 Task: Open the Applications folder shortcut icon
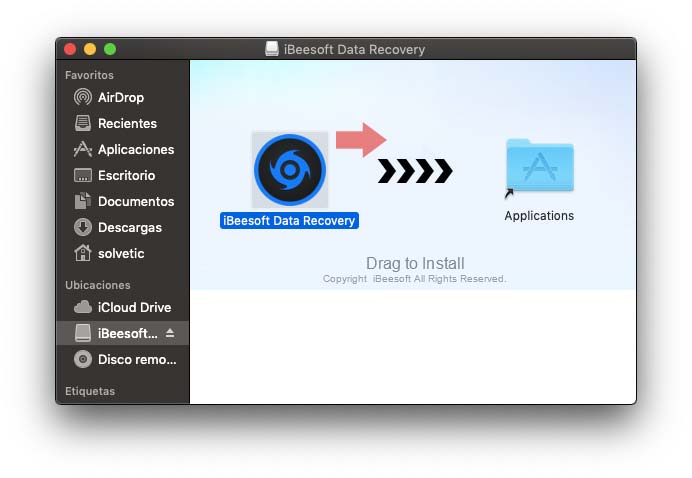coord(540,166)
